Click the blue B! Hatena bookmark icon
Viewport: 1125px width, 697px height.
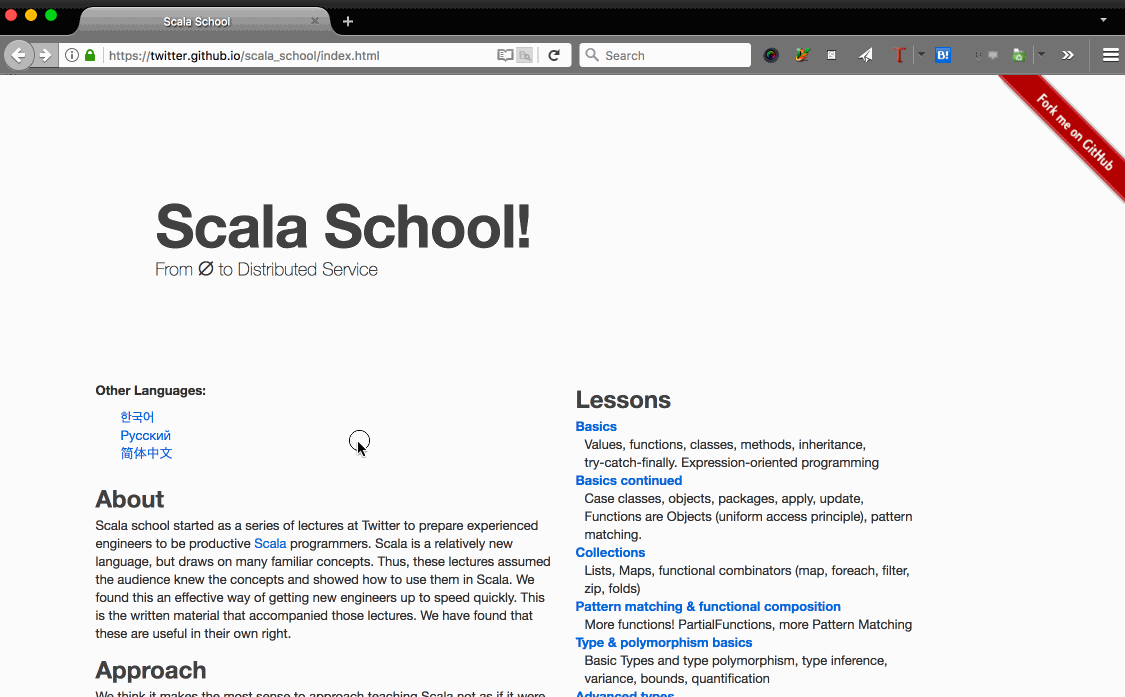pyautogui.click(x=943, y=55)
